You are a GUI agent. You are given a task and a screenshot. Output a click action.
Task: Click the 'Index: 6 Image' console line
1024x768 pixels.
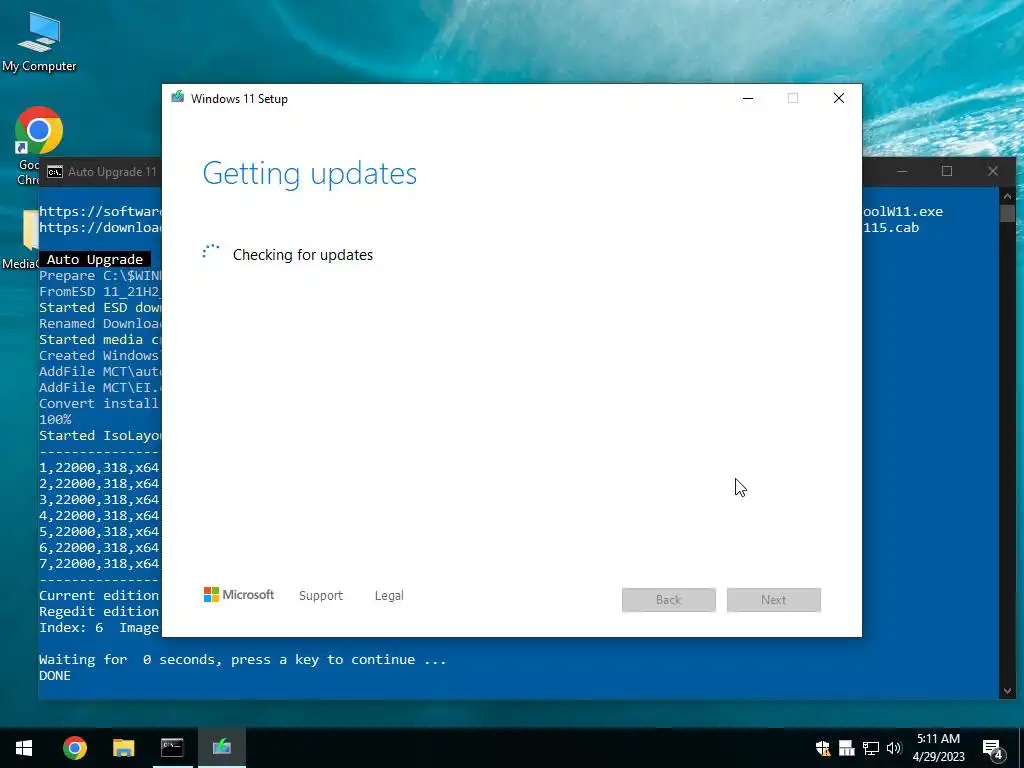click(x=99, y=628)
